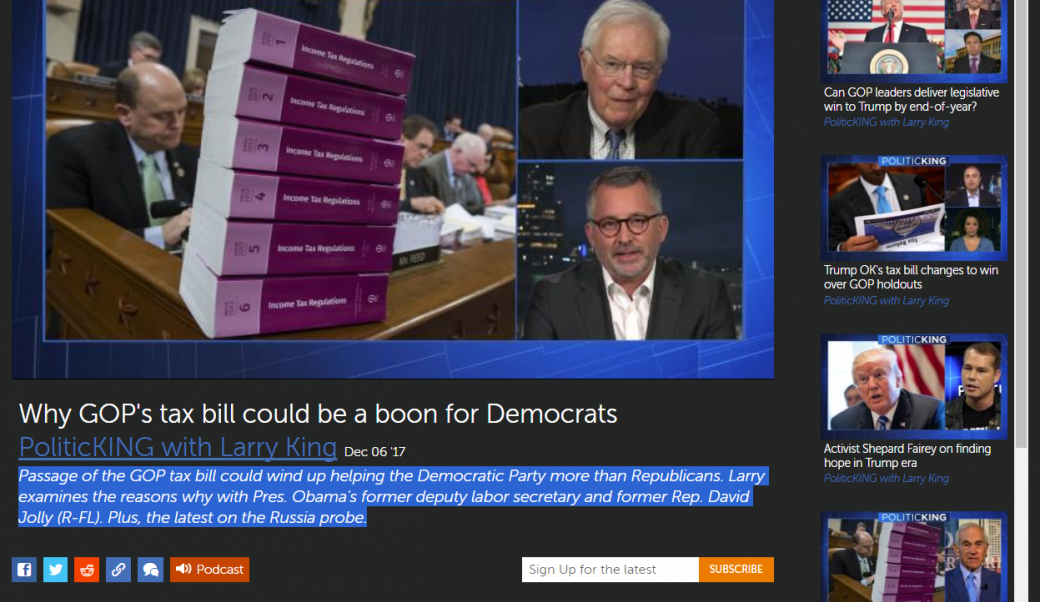
Task: Share the video on Twitter
Action: (56, 570)
